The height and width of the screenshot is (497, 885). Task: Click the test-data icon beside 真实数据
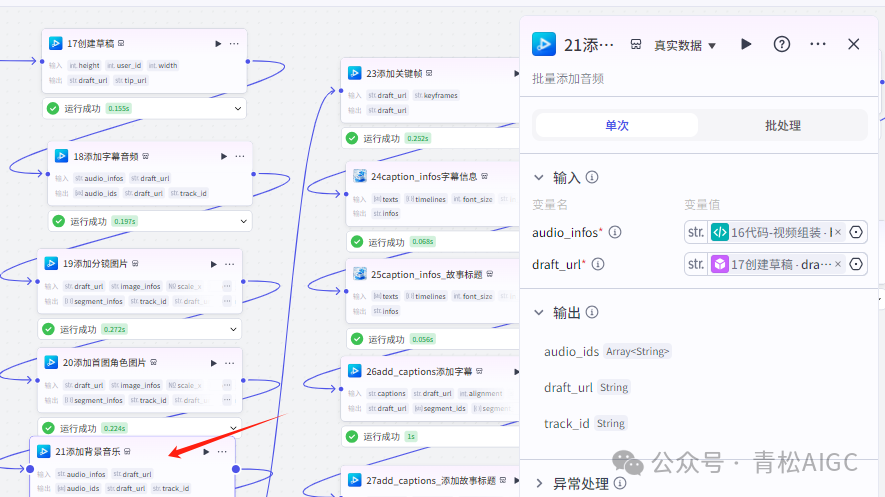636,45
